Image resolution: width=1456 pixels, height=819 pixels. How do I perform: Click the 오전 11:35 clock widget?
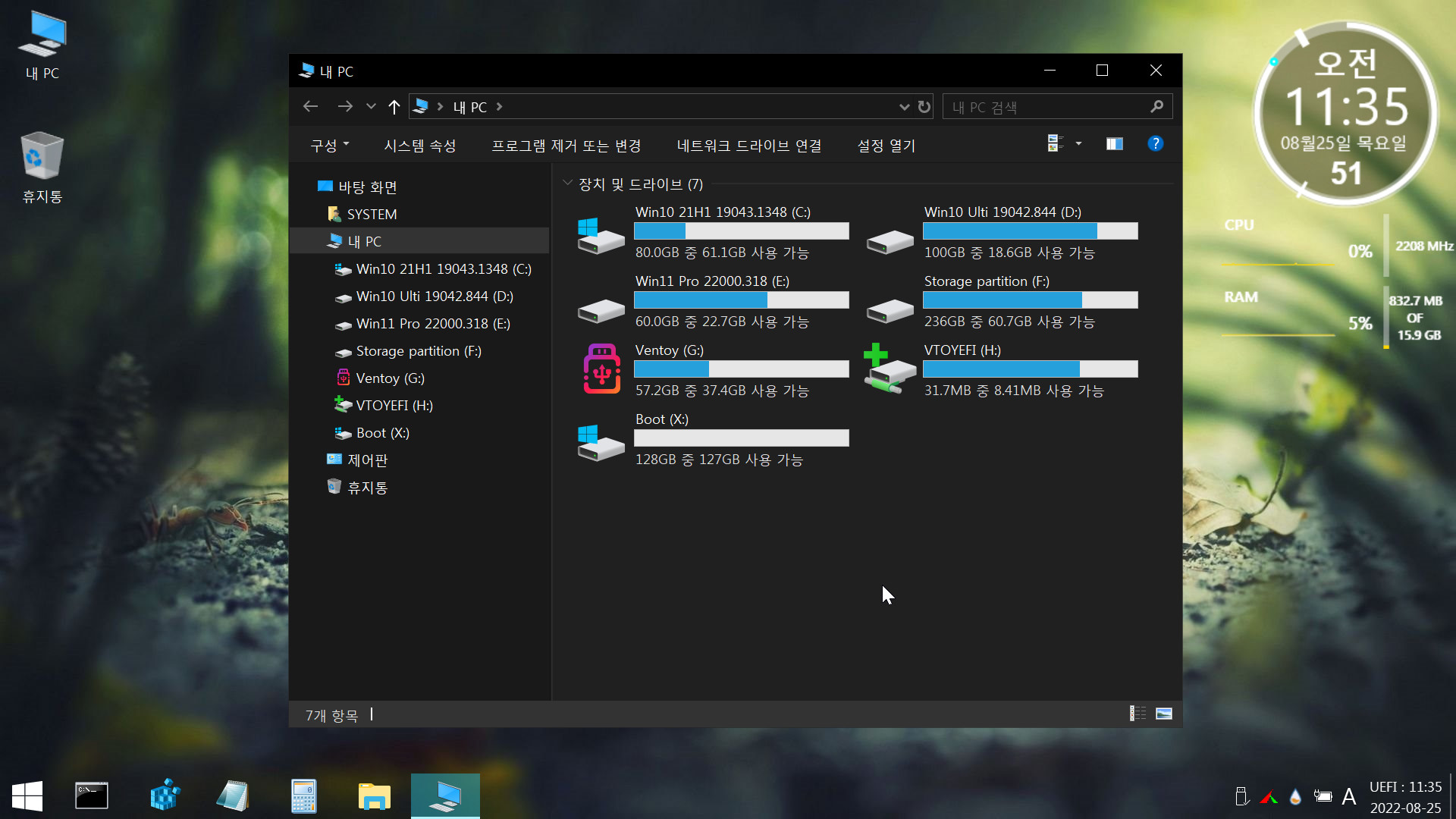pyautogui.click(x=1346, y=114)
